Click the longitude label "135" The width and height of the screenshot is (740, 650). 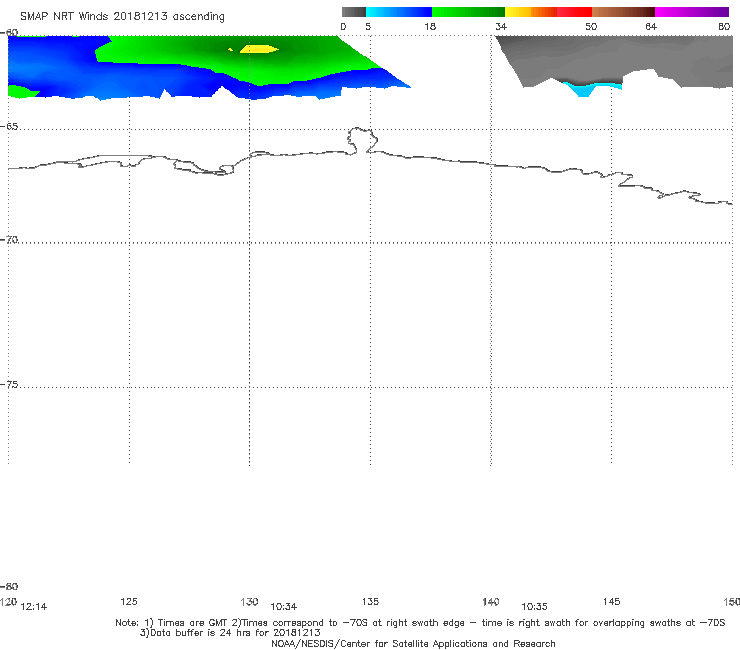[370, 601]
